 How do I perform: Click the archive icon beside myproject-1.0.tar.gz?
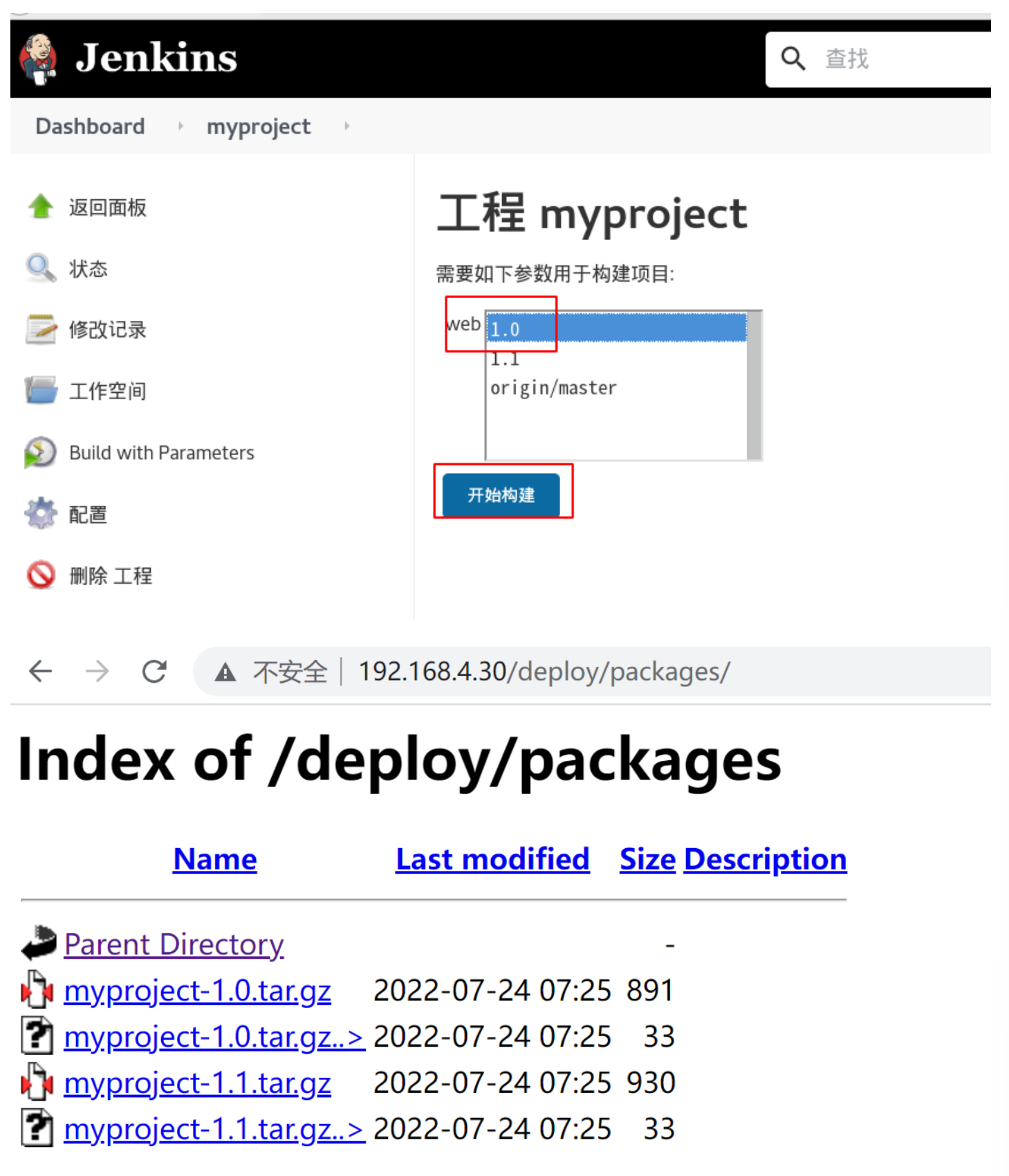tap(37, 990)
